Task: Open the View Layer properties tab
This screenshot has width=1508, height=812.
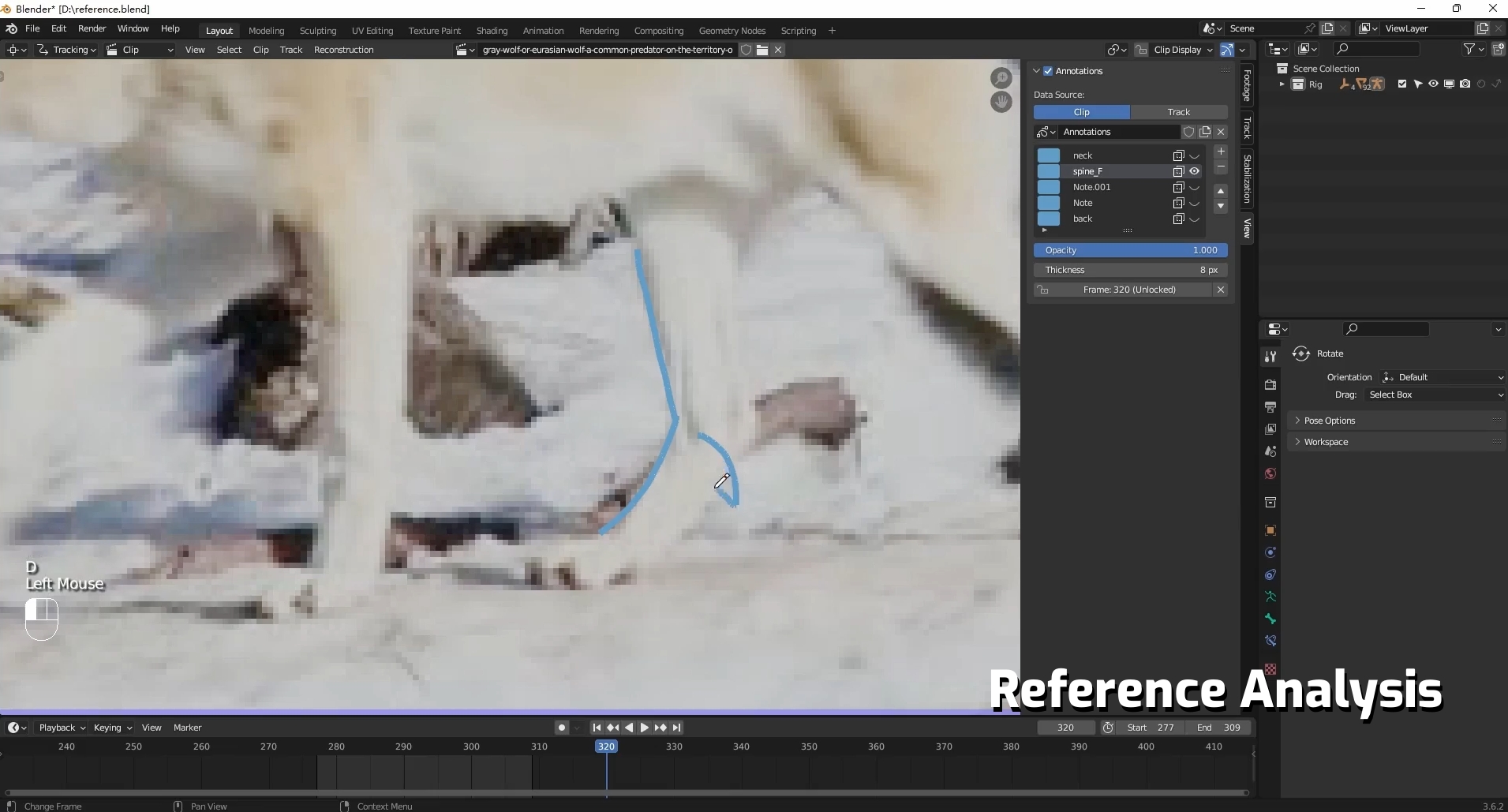Action: [x=1270, y=429]
